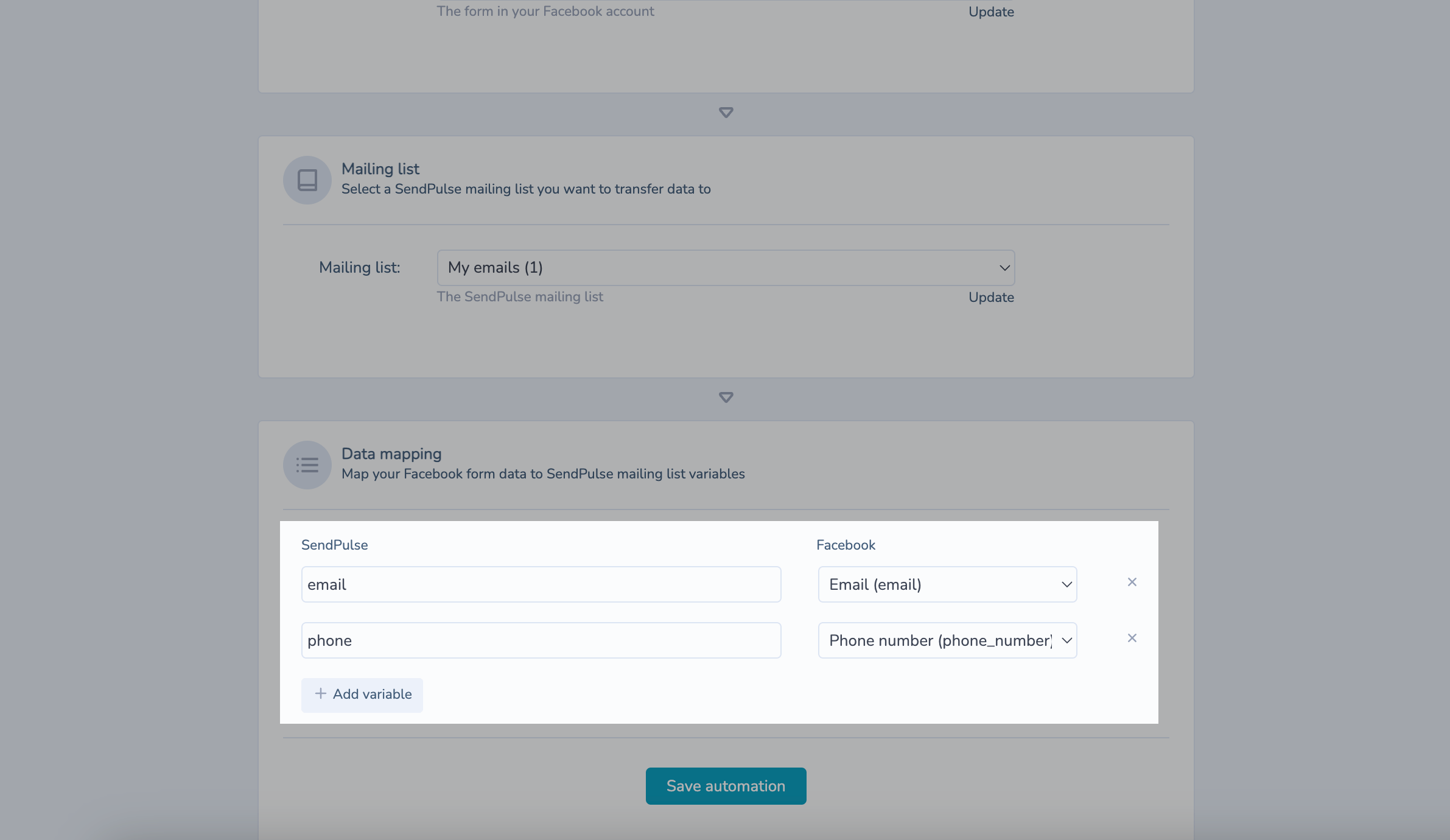Viewport: 1450px width, 840px height.
Task: Focus the phone SendPulse variable field
Action: (x=541, y=640)
